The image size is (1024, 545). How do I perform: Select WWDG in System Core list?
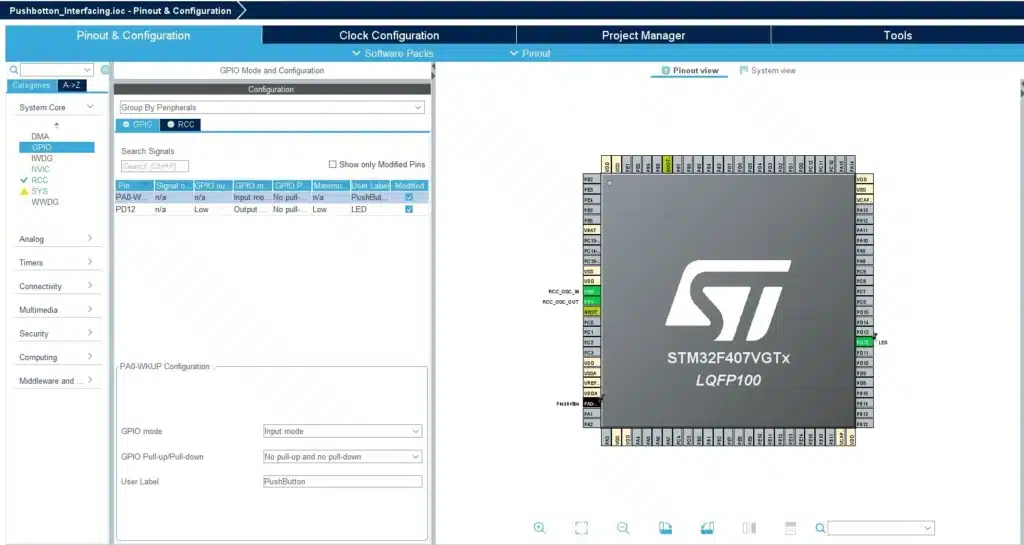(44, 202)
